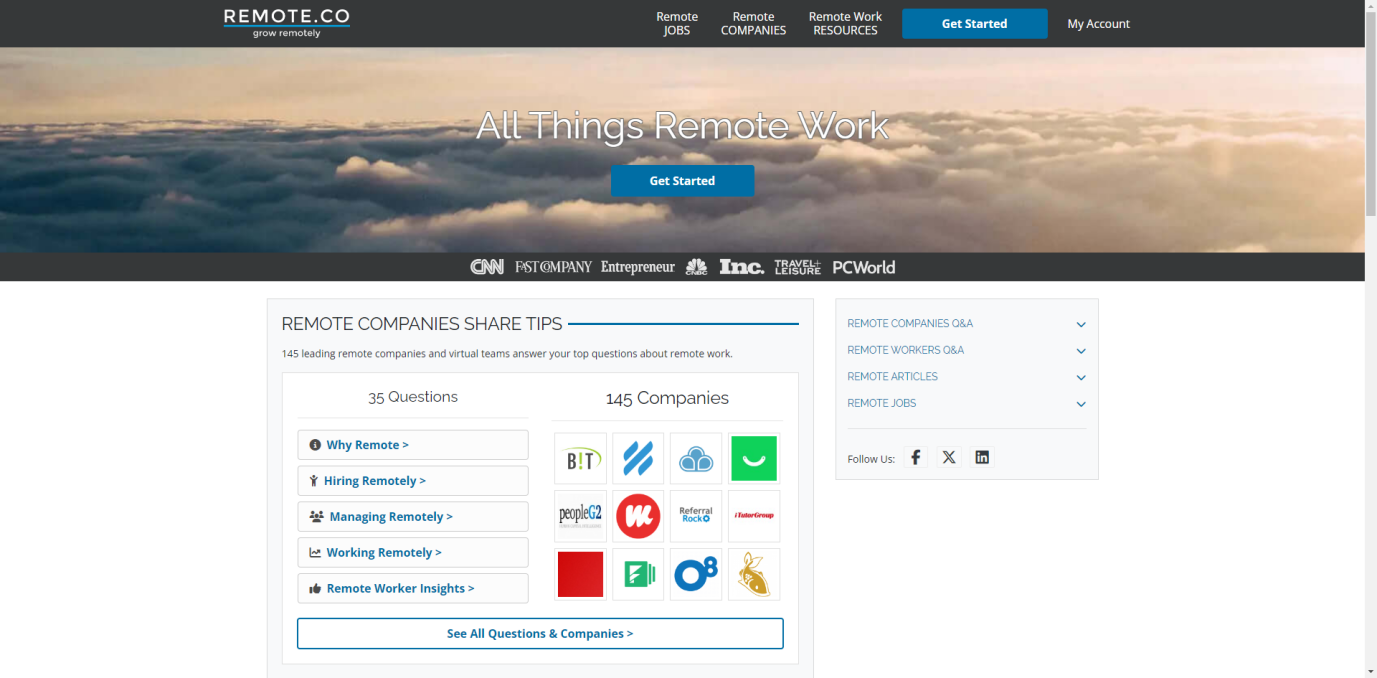
Task: Open the Facebook follow icon
Action: pyautogui.click(x=916, y=457)
